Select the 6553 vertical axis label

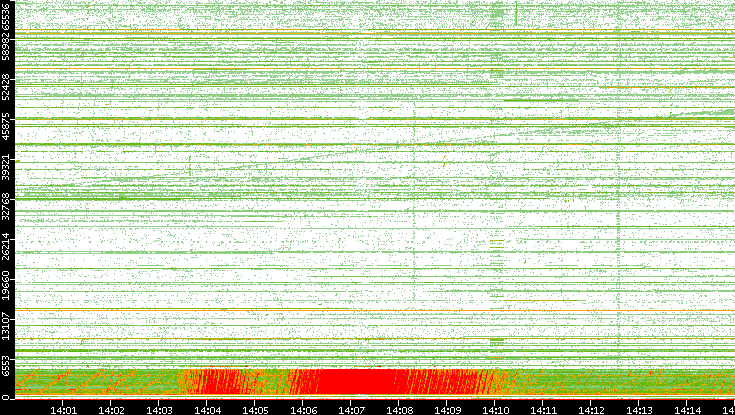click(x=7, y=362)
